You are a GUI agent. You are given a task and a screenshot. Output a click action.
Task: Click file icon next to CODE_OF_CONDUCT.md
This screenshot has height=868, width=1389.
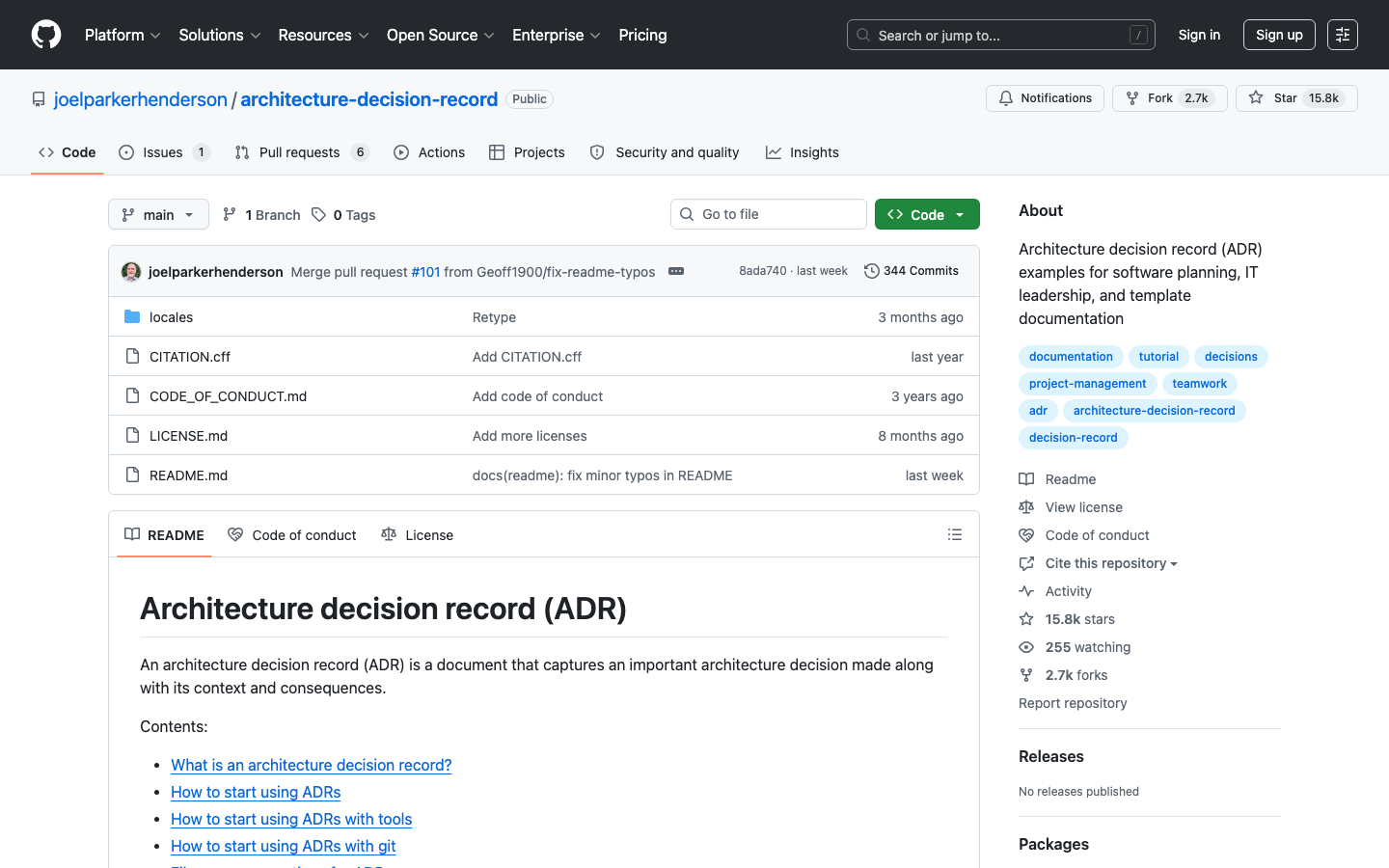[133, 396]
